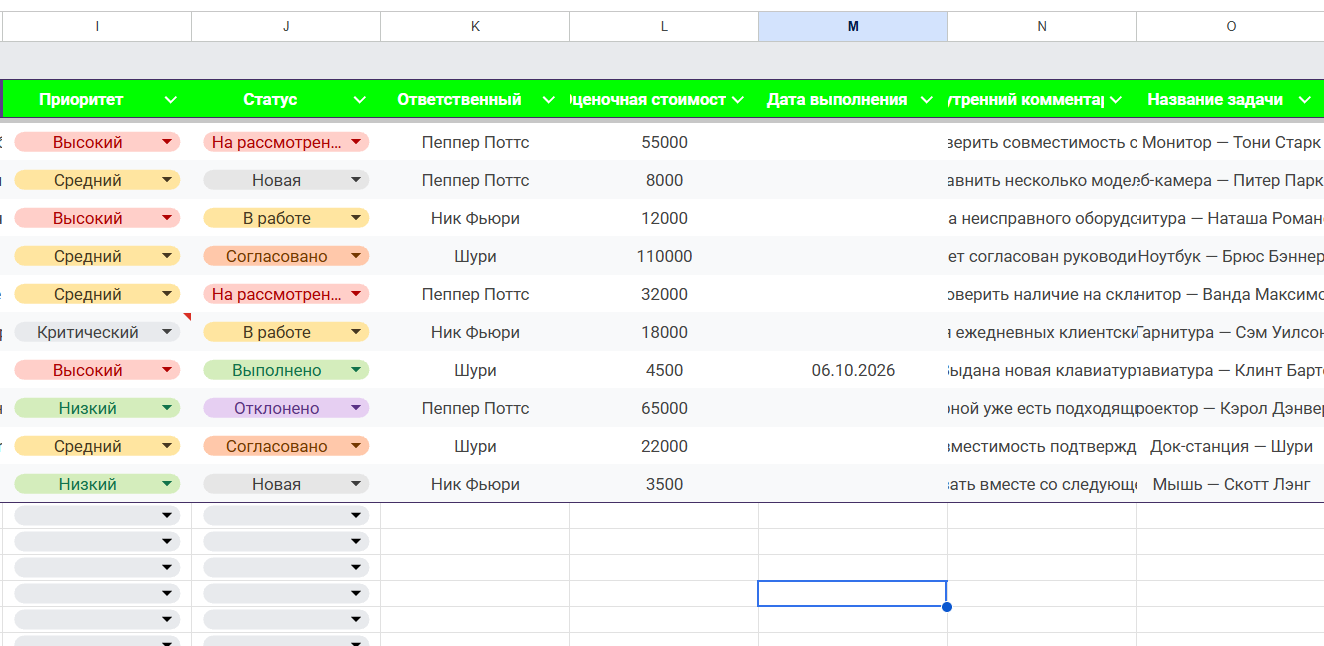1324x646 pixels.
Task: Open the Высокий priority chip in the 55000 row
Action: (97, 143)
